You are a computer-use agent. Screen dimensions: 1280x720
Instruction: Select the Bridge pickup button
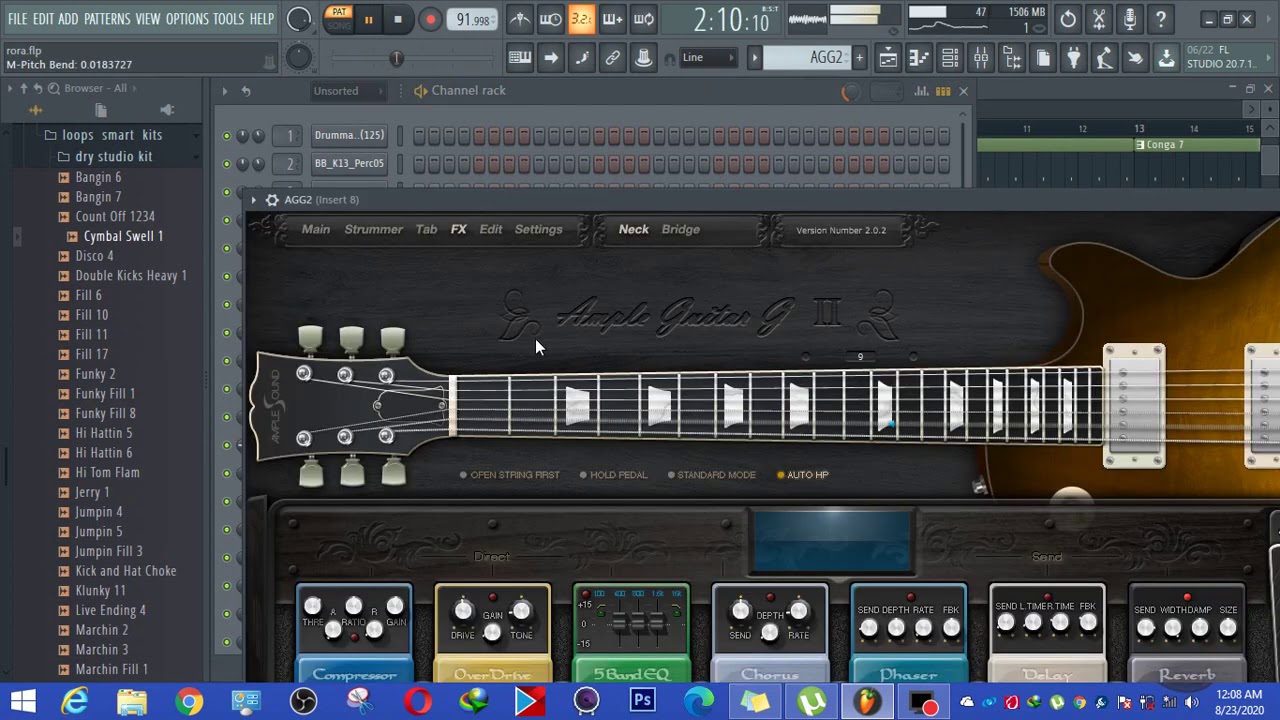(x=680, y=229)
